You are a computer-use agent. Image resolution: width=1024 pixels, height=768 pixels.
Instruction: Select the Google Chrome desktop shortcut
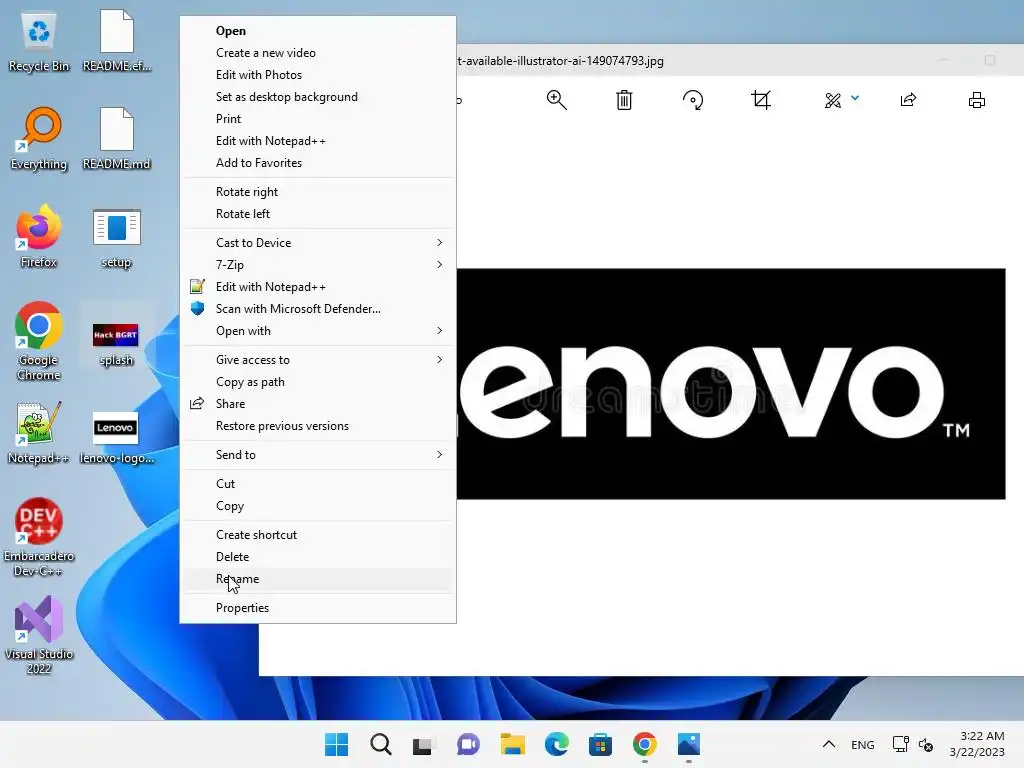click(x=39, y=341)
